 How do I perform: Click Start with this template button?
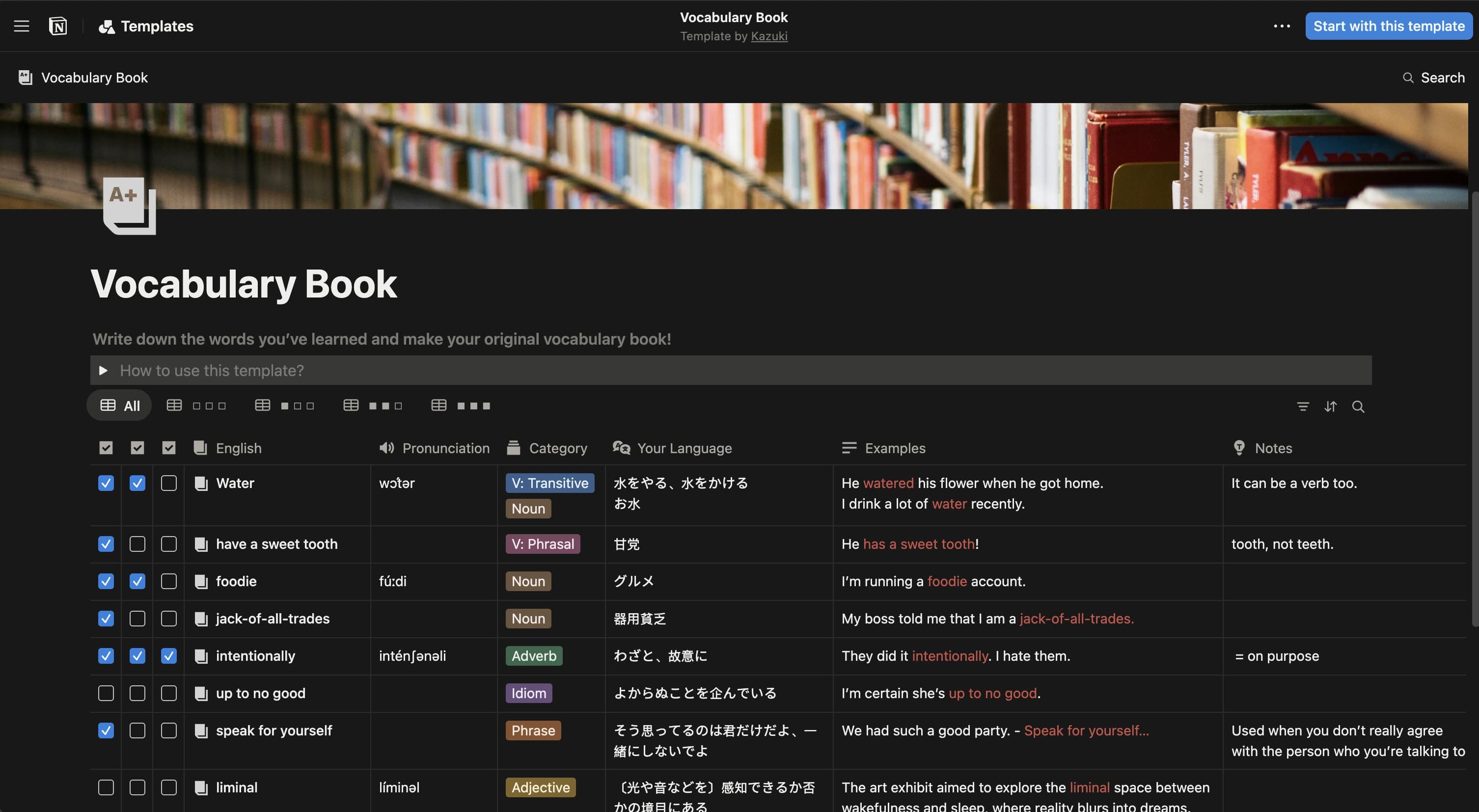click(1388, 26)
